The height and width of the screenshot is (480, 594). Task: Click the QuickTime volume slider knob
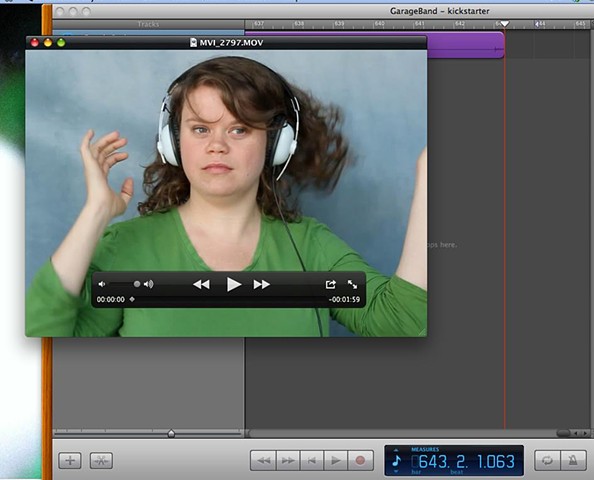click(x=137, y=284)
